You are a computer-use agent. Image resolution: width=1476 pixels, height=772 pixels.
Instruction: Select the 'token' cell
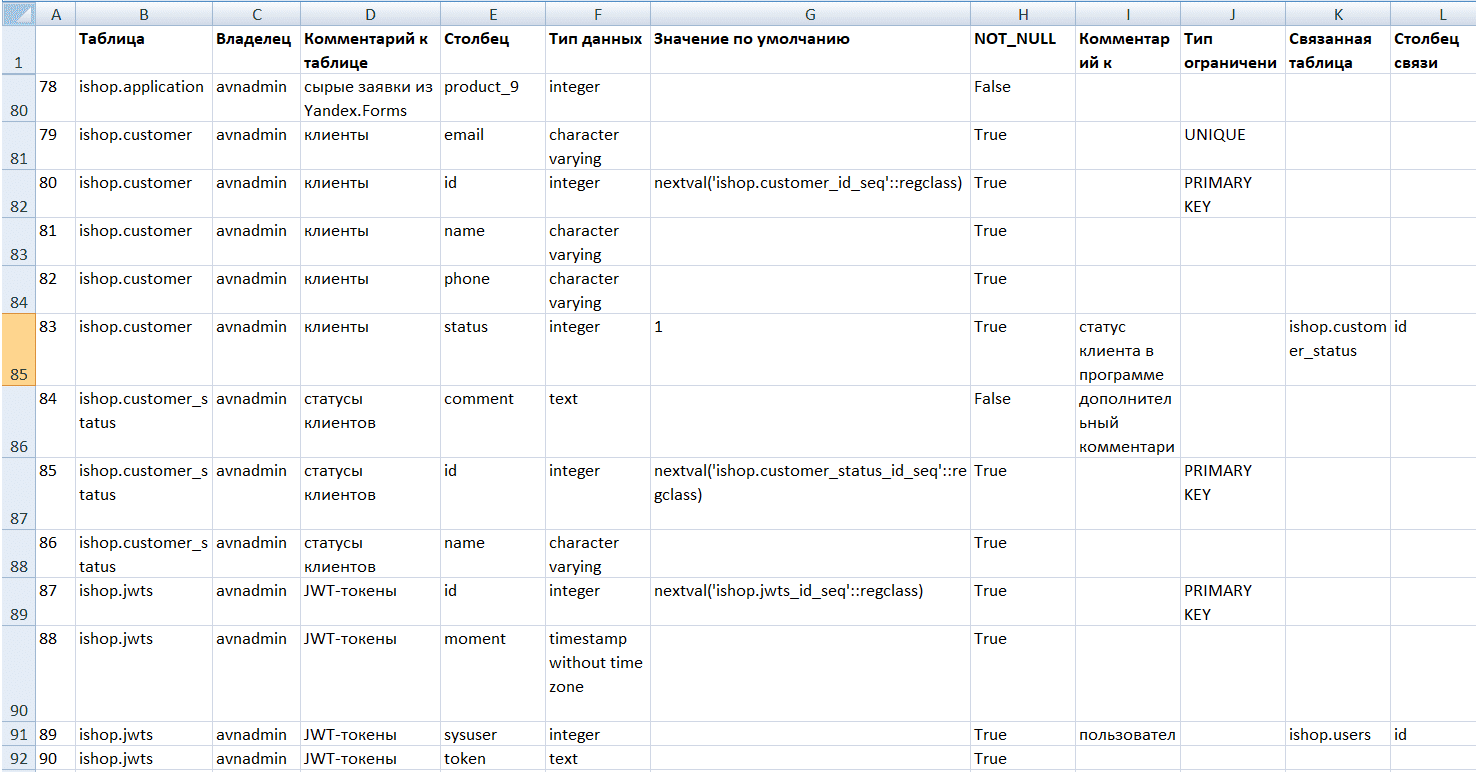[492, 758]
